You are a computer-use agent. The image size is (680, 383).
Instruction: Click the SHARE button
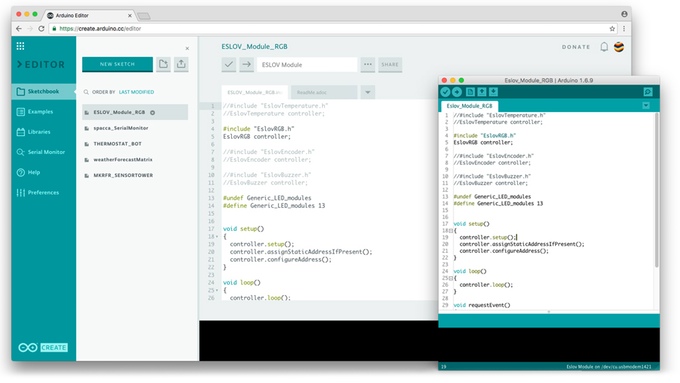point(389,65)
